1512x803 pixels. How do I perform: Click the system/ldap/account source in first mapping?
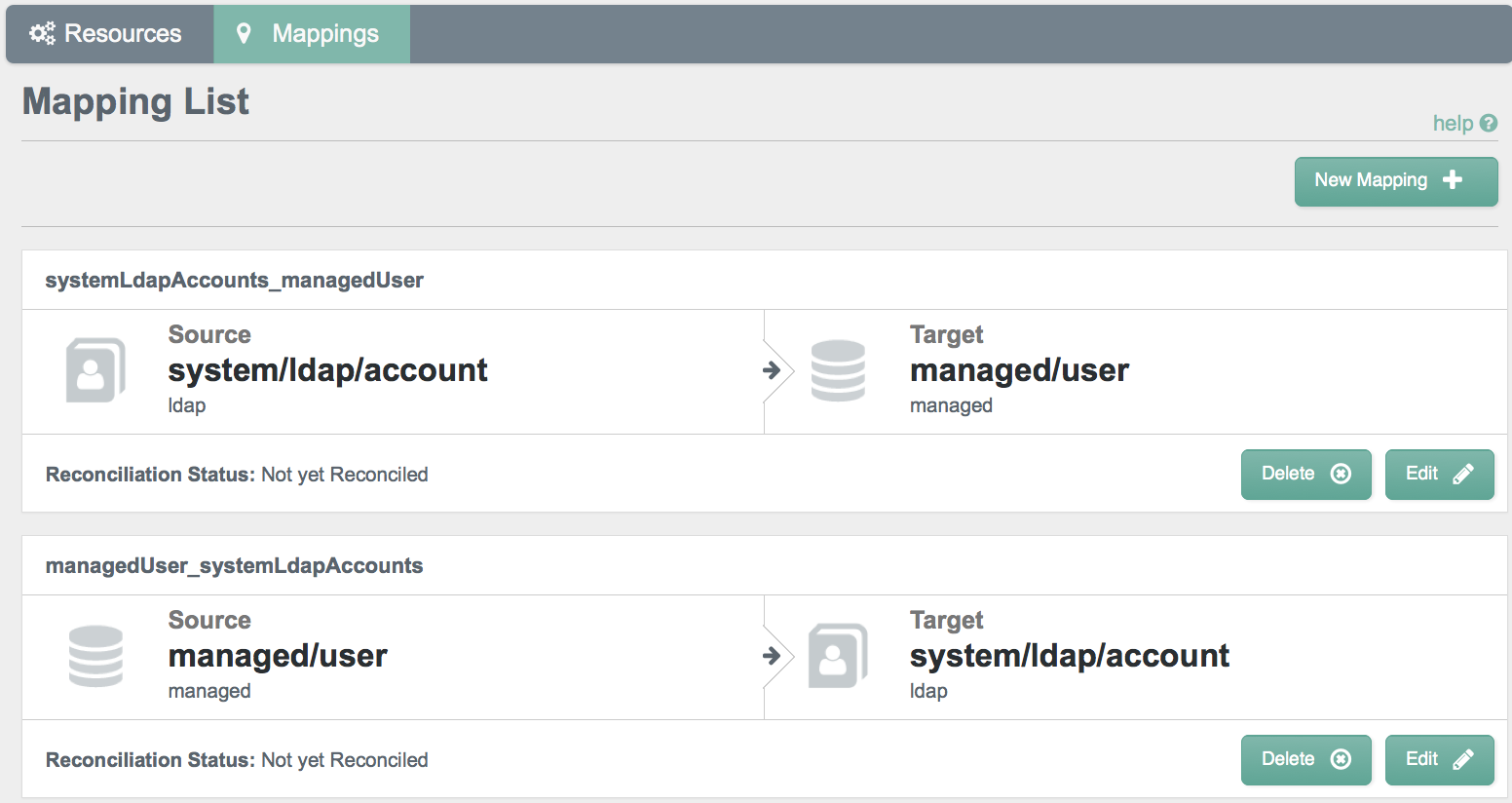click(327, 370)
